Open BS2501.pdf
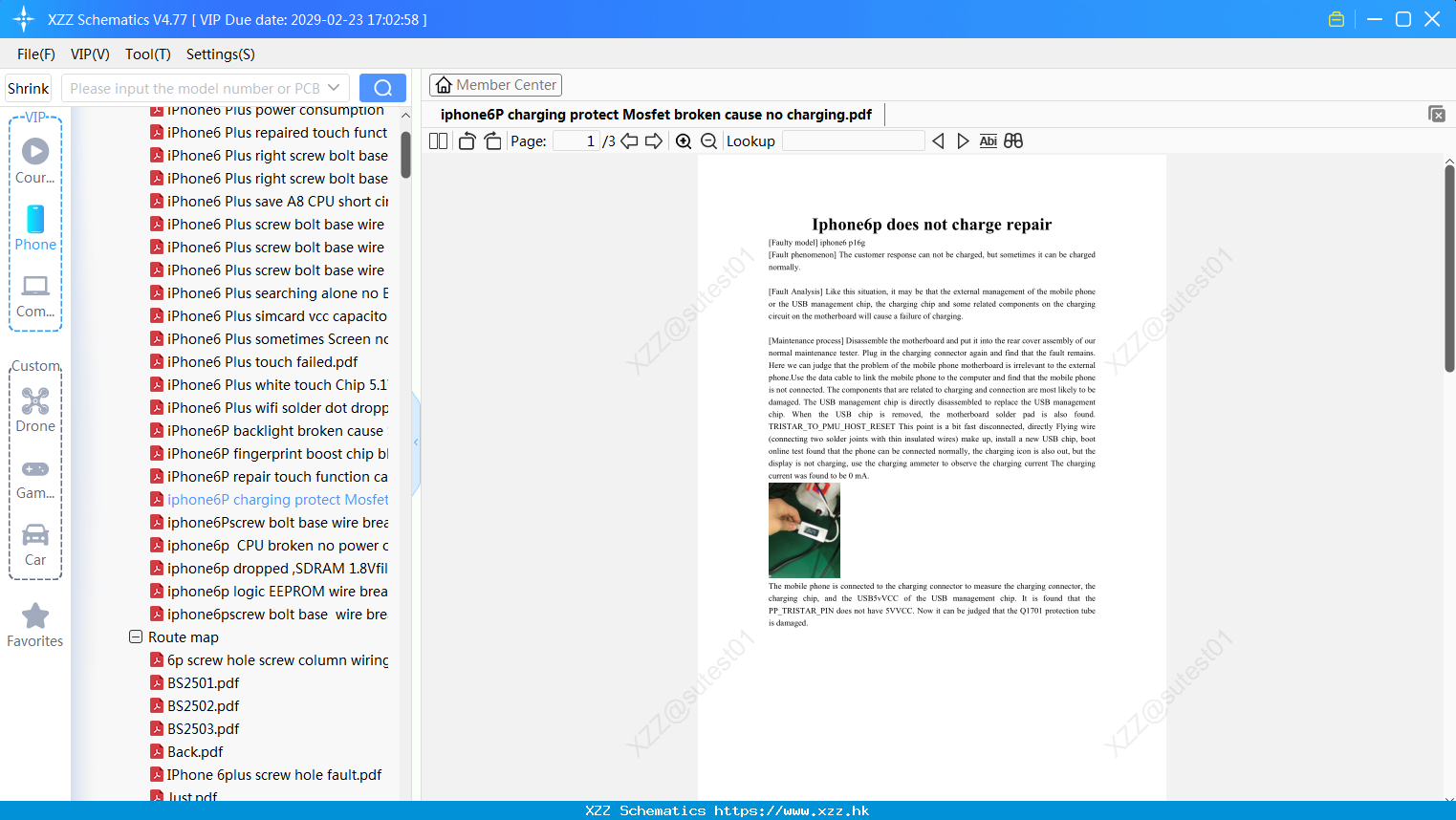Image resolution: width=1456 pixels, height=820 pixels. pos(195,683)
